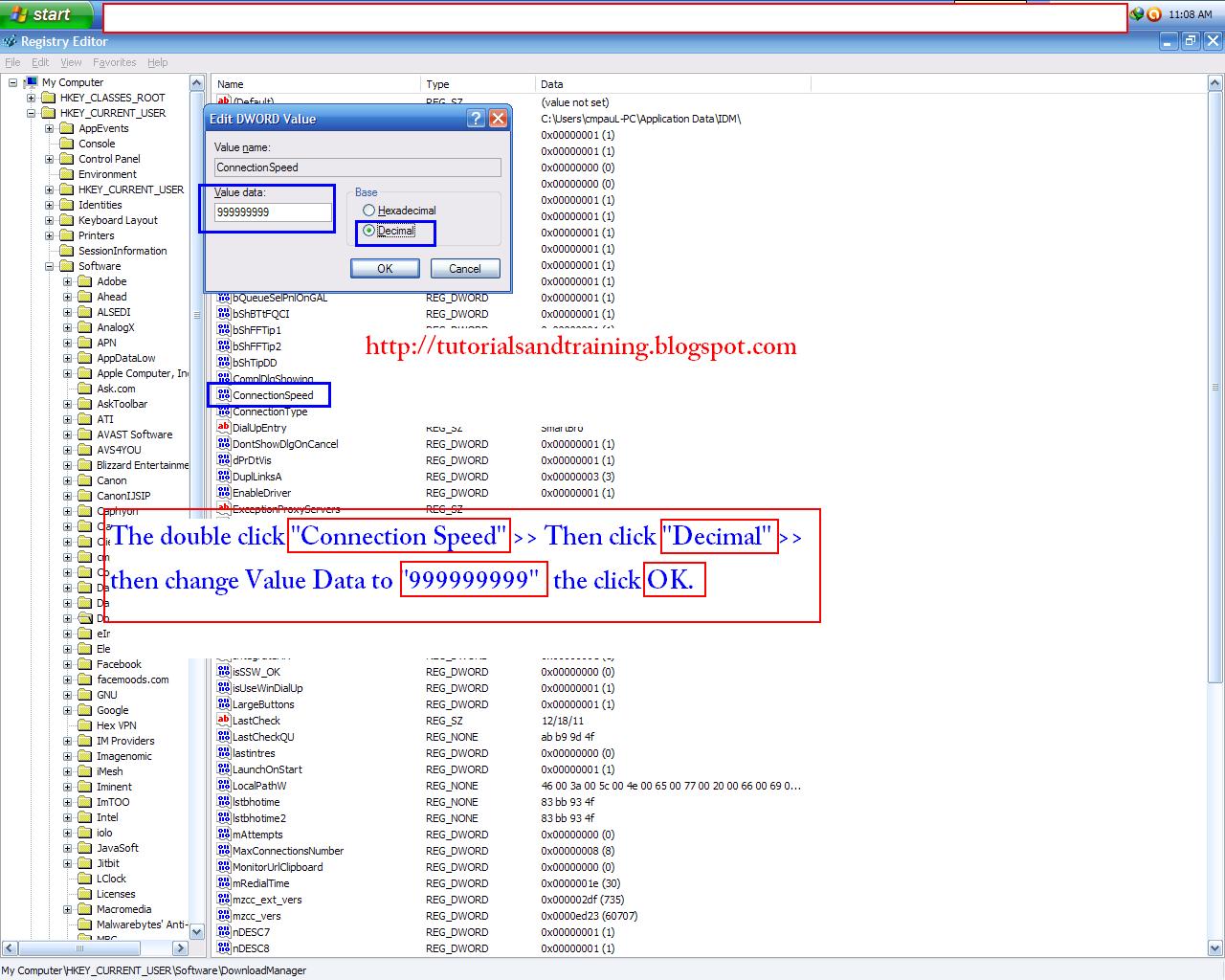Collapse the HKEY_CURRENT_USER node

(x=32, y=113)
